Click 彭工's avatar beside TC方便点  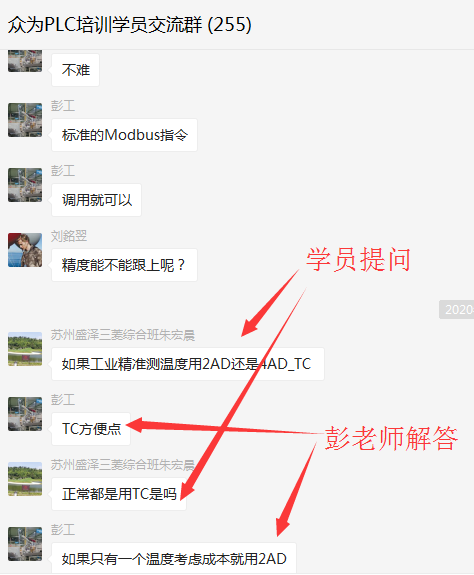click(25, 414)
